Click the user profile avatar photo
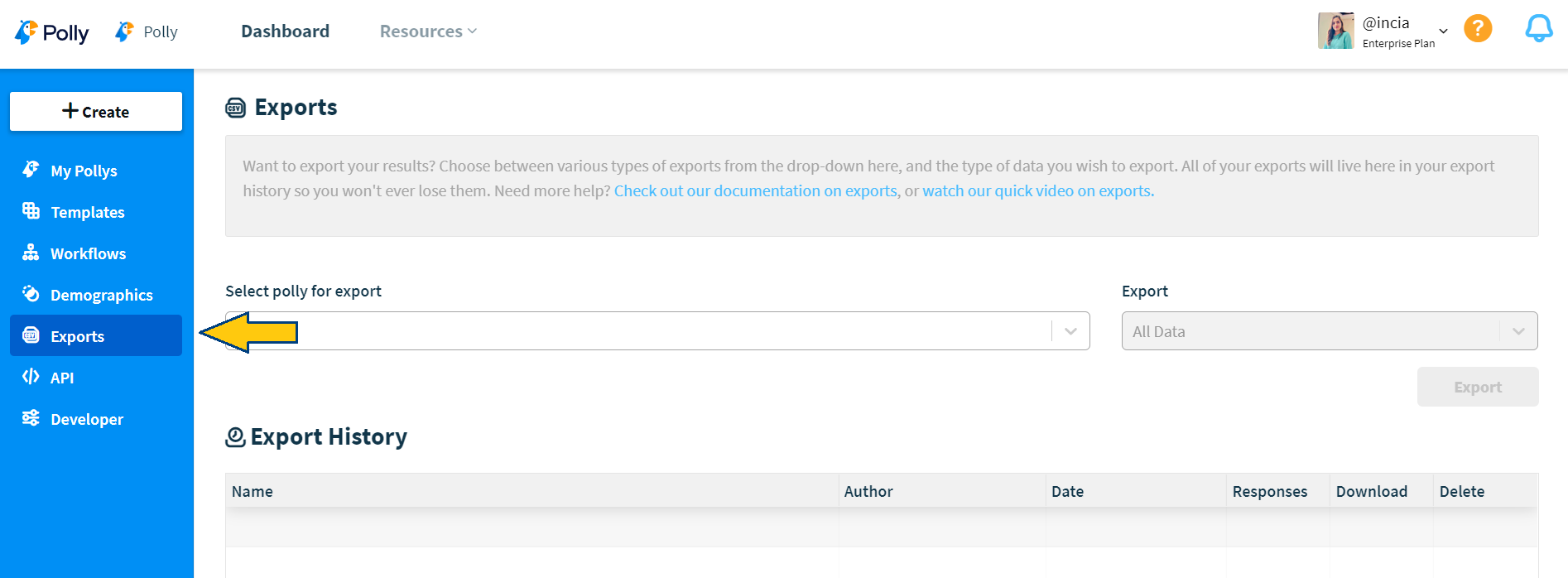1568x578 pixels. [1335, 31]
